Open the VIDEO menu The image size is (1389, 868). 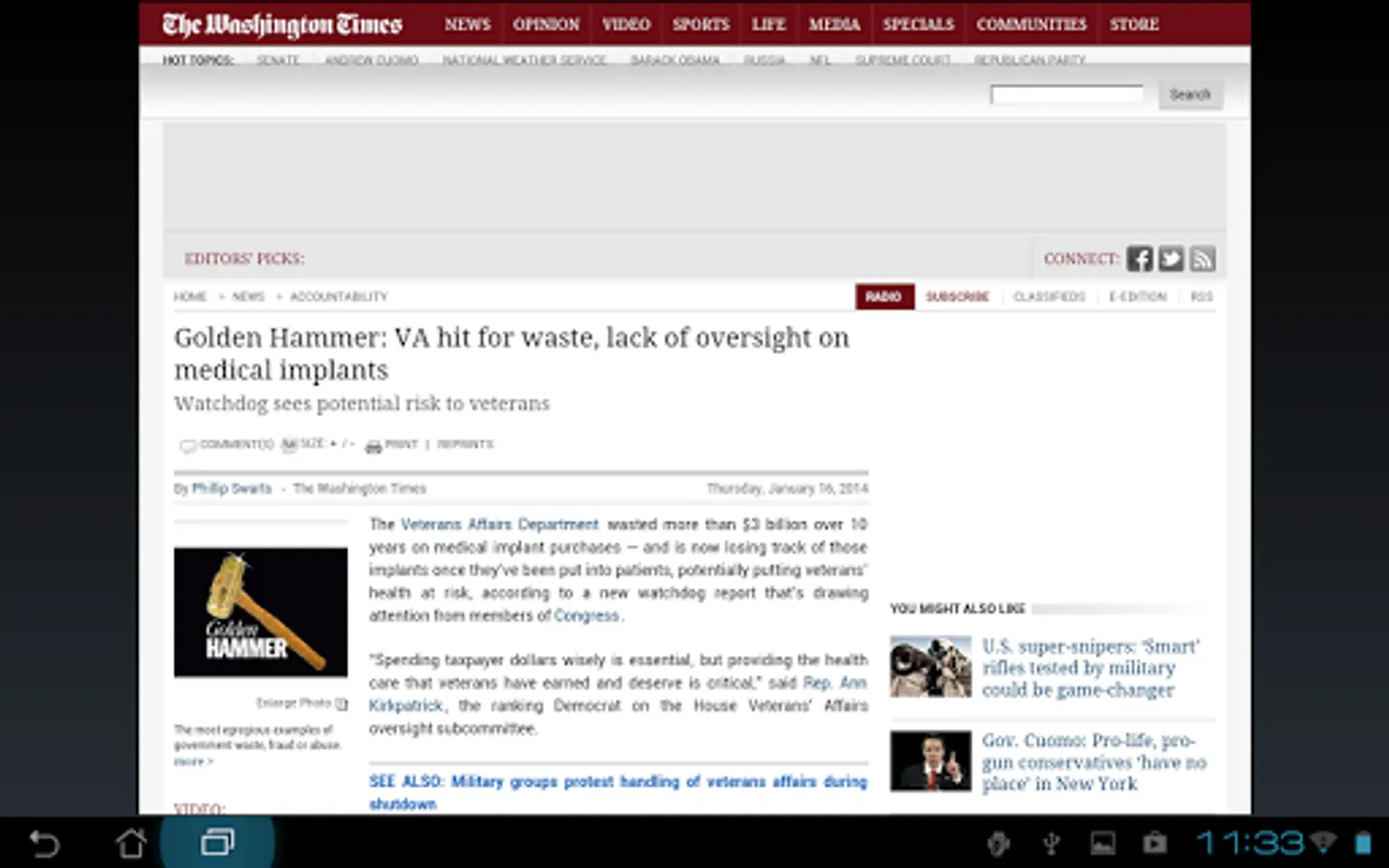click(626, 24)
